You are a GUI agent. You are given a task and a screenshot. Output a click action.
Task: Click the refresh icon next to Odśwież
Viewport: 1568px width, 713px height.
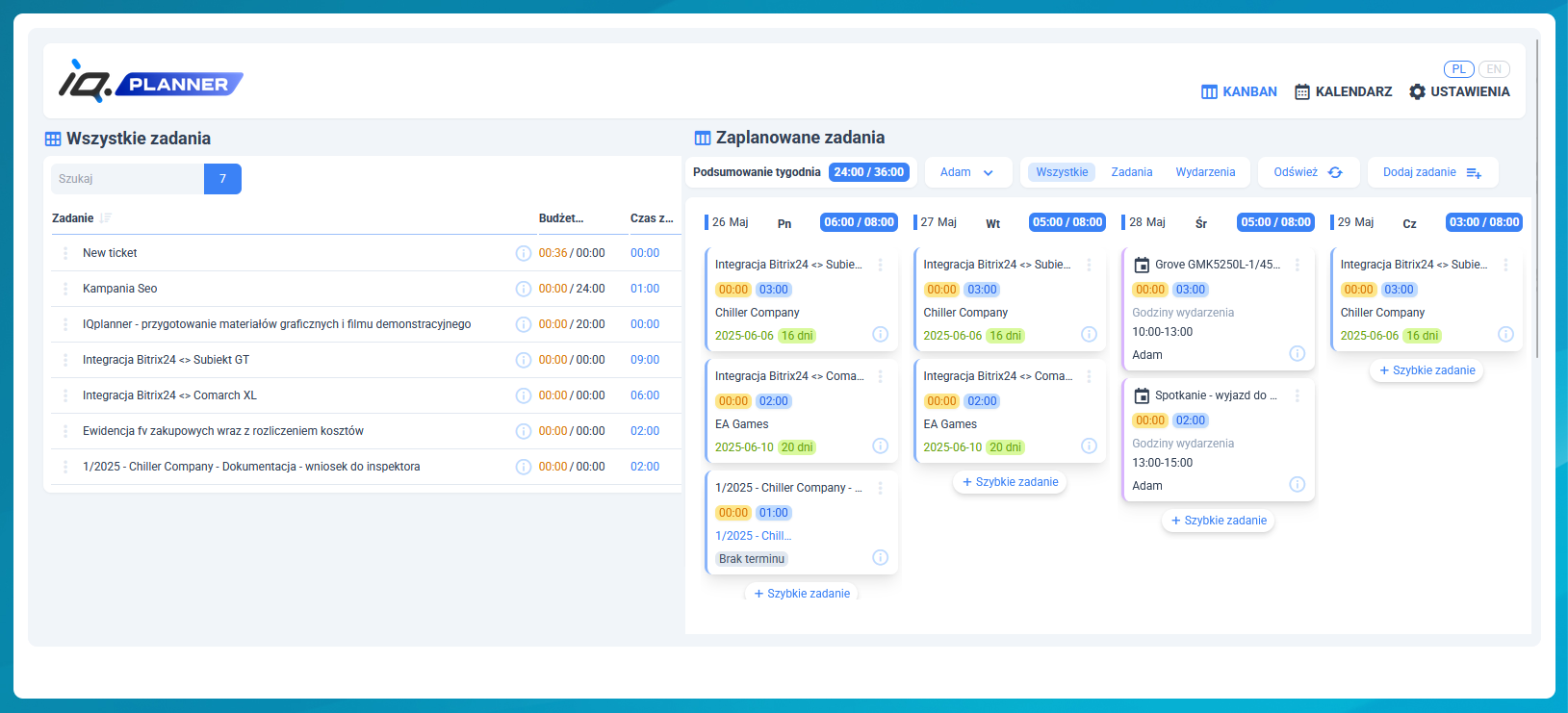coord(1335,172)
